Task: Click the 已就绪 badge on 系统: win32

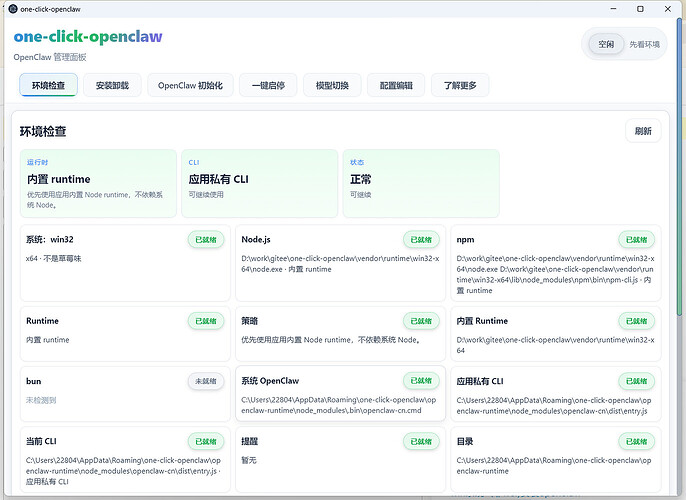Action: [206, 240]
